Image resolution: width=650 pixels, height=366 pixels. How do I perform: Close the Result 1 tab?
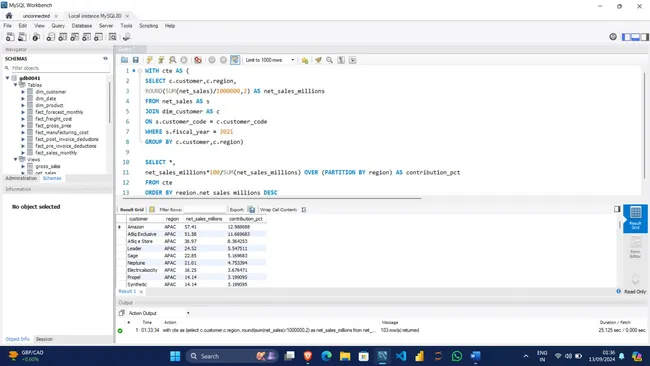click(141, 292)
